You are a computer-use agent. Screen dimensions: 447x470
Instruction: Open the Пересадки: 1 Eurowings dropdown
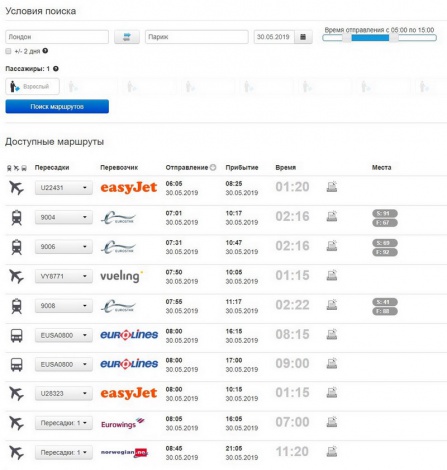(x=64, y=423)
